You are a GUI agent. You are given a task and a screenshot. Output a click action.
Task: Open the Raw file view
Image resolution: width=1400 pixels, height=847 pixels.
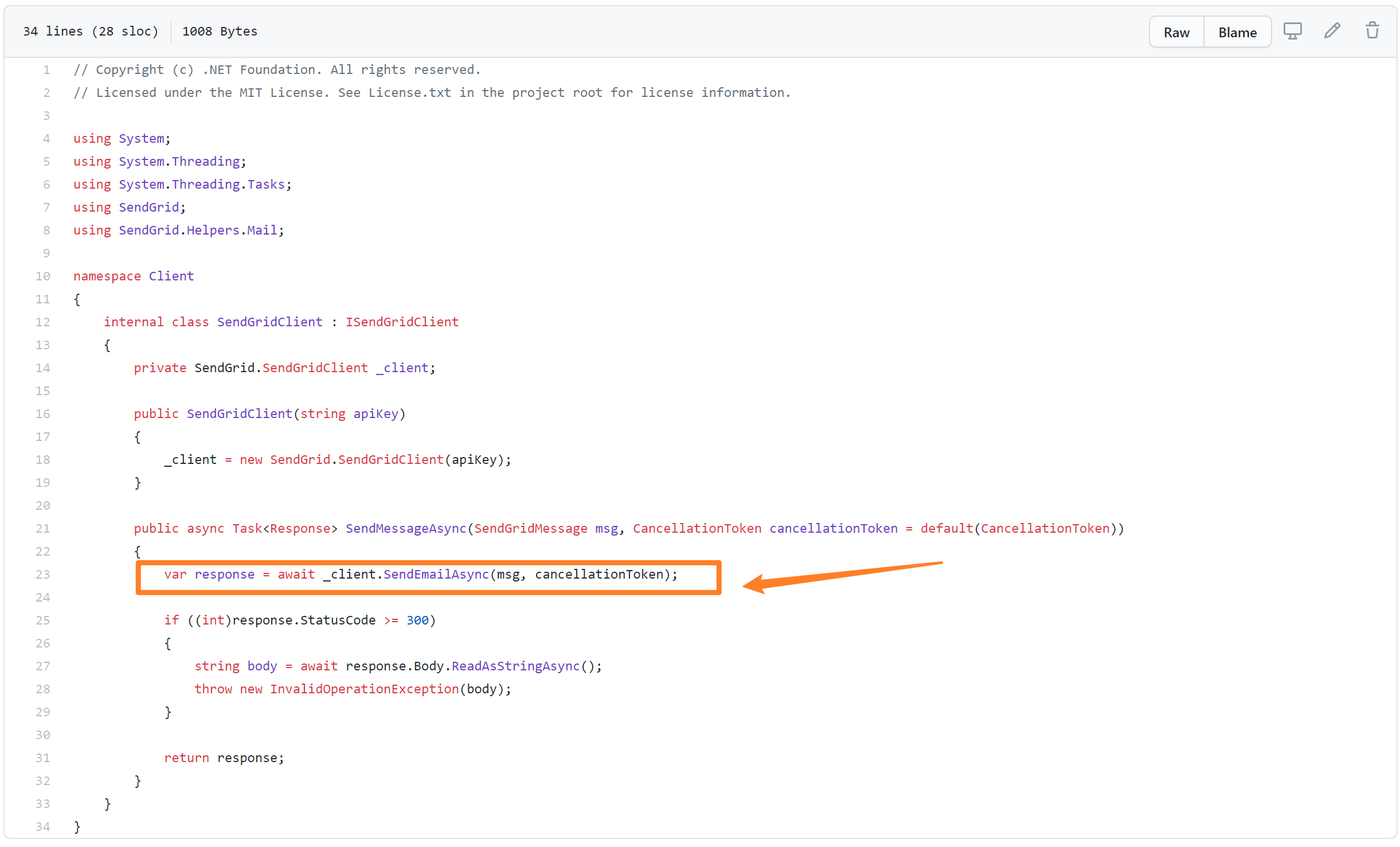click(x=1176, y=32)
